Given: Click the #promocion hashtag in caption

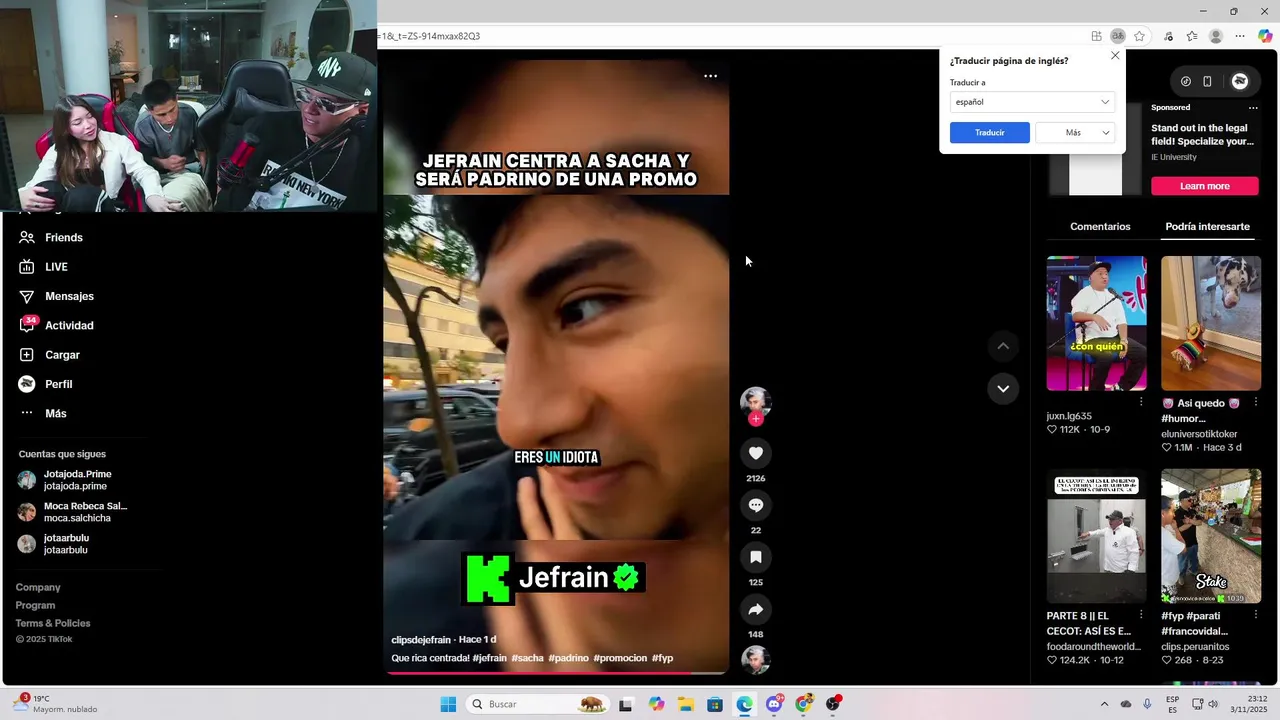Looking at the screenshot, I should coord(620,658).
